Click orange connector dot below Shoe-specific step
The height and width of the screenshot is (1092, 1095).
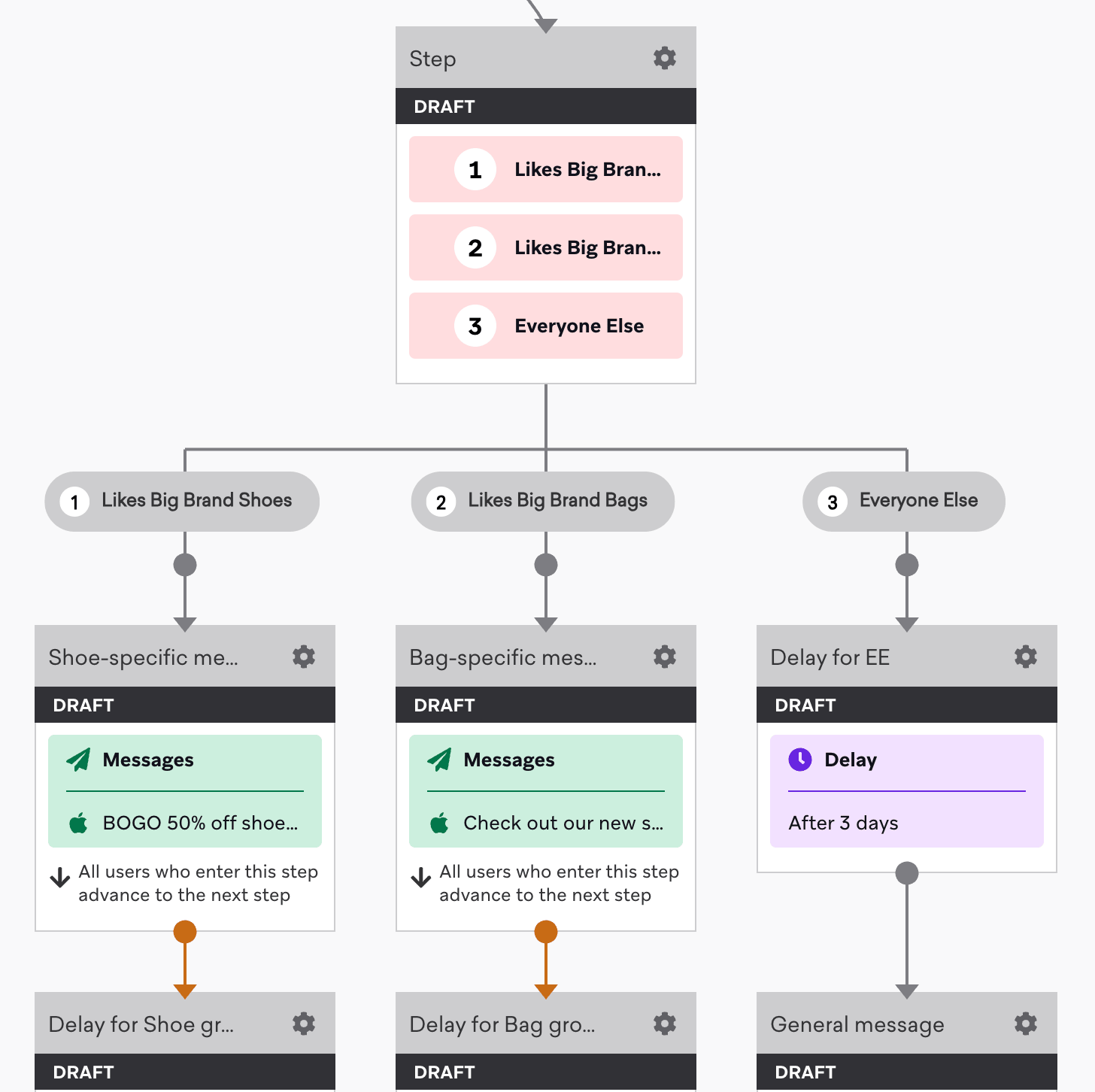point(185,932)
